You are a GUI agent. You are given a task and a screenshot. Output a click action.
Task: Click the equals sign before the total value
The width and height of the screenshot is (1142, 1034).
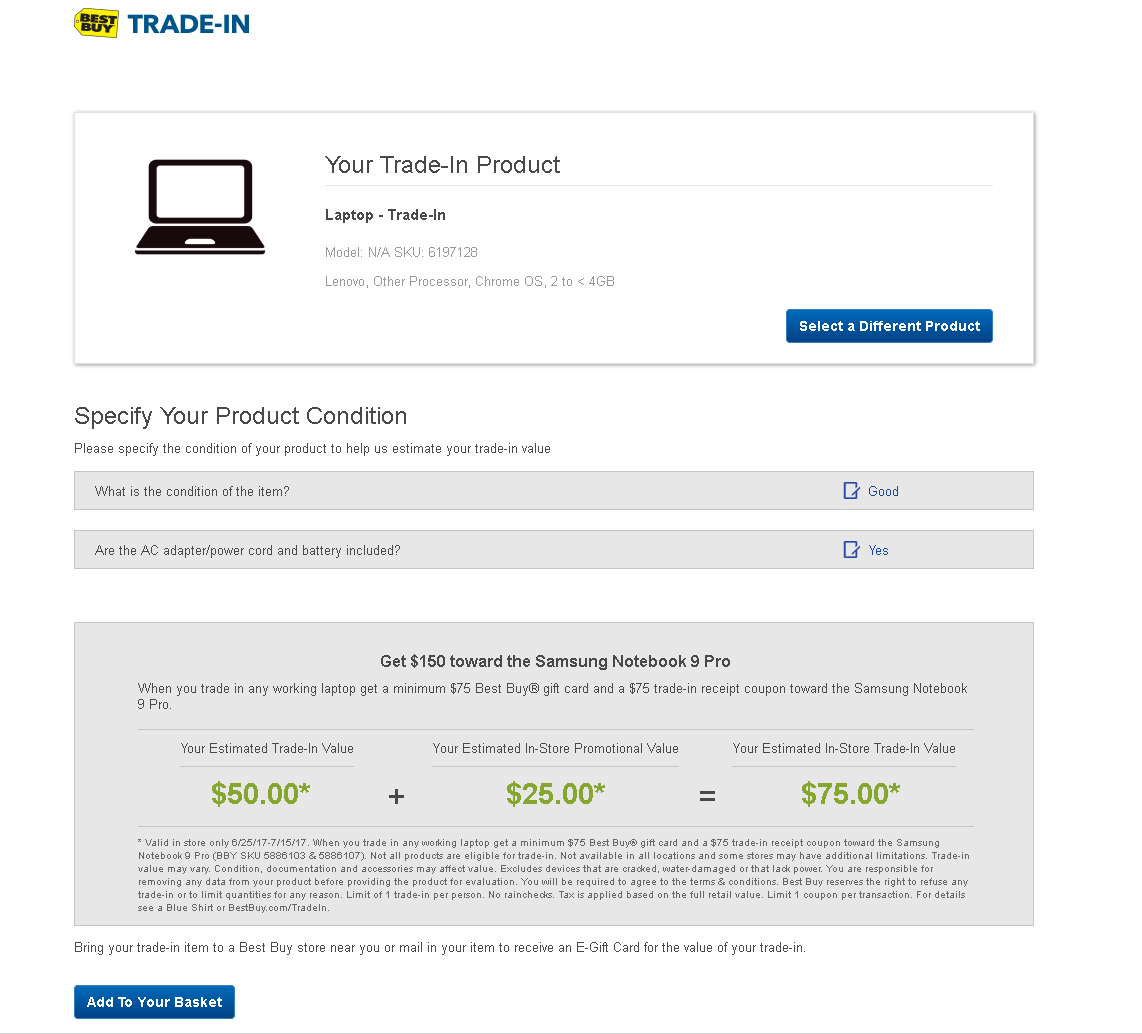click(x=707, y=797)
